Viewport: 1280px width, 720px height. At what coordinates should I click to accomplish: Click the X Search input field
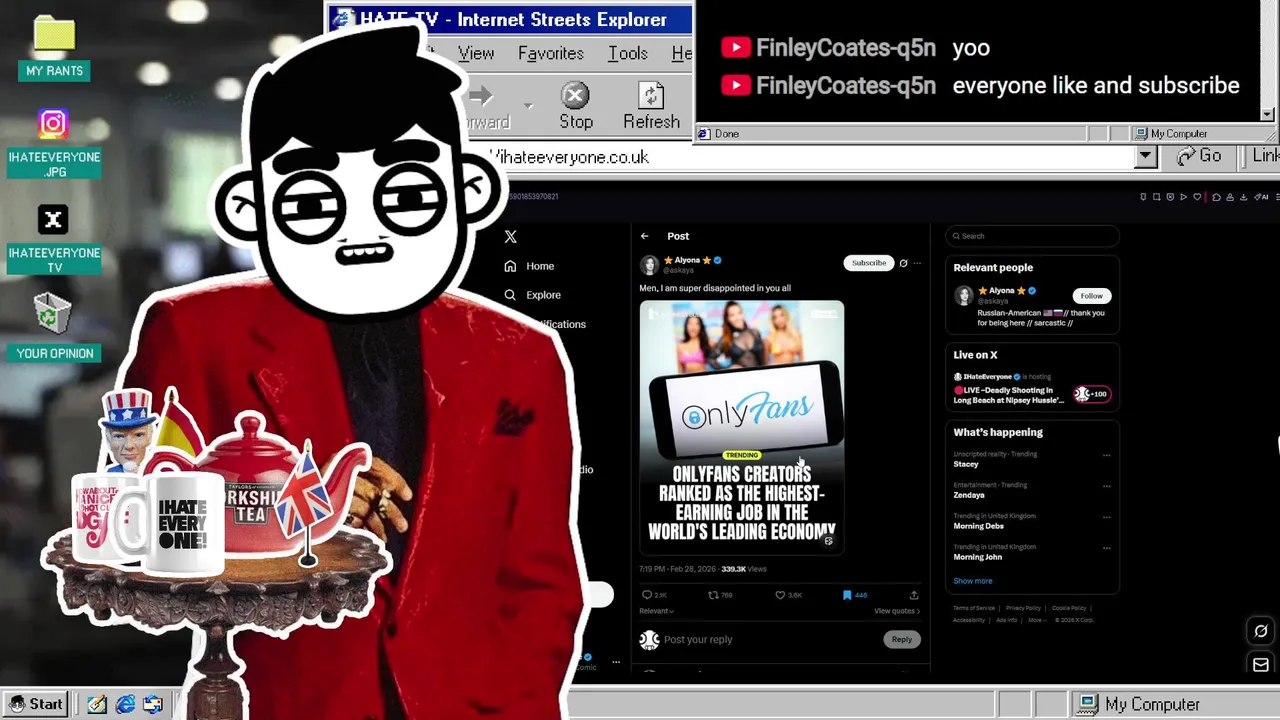tap(1032, 236)
